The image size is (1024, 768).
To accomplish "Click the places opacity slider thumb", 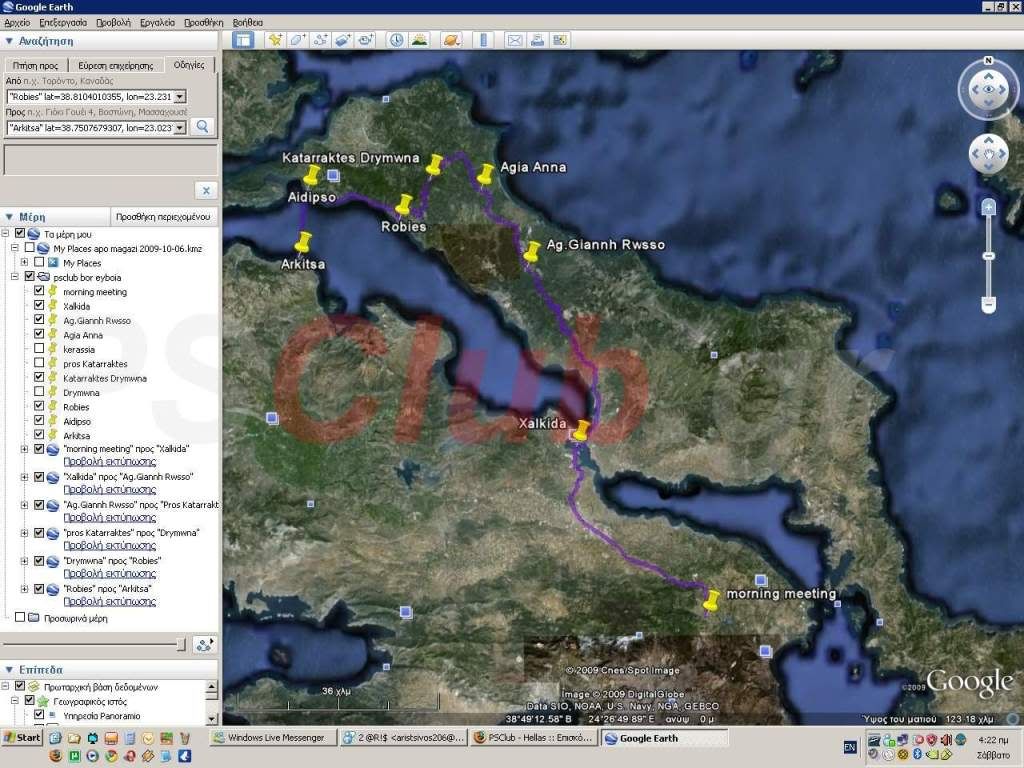I will [181, 645].
